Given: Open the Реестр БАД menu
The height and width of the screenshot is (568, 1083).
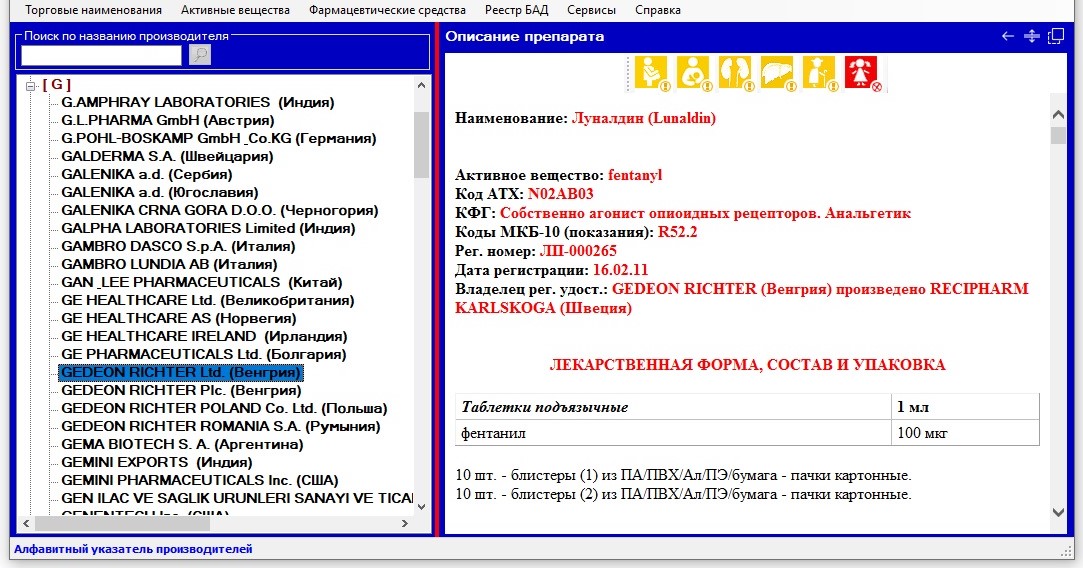Looking at the screenshot, I should pos(516,10).
